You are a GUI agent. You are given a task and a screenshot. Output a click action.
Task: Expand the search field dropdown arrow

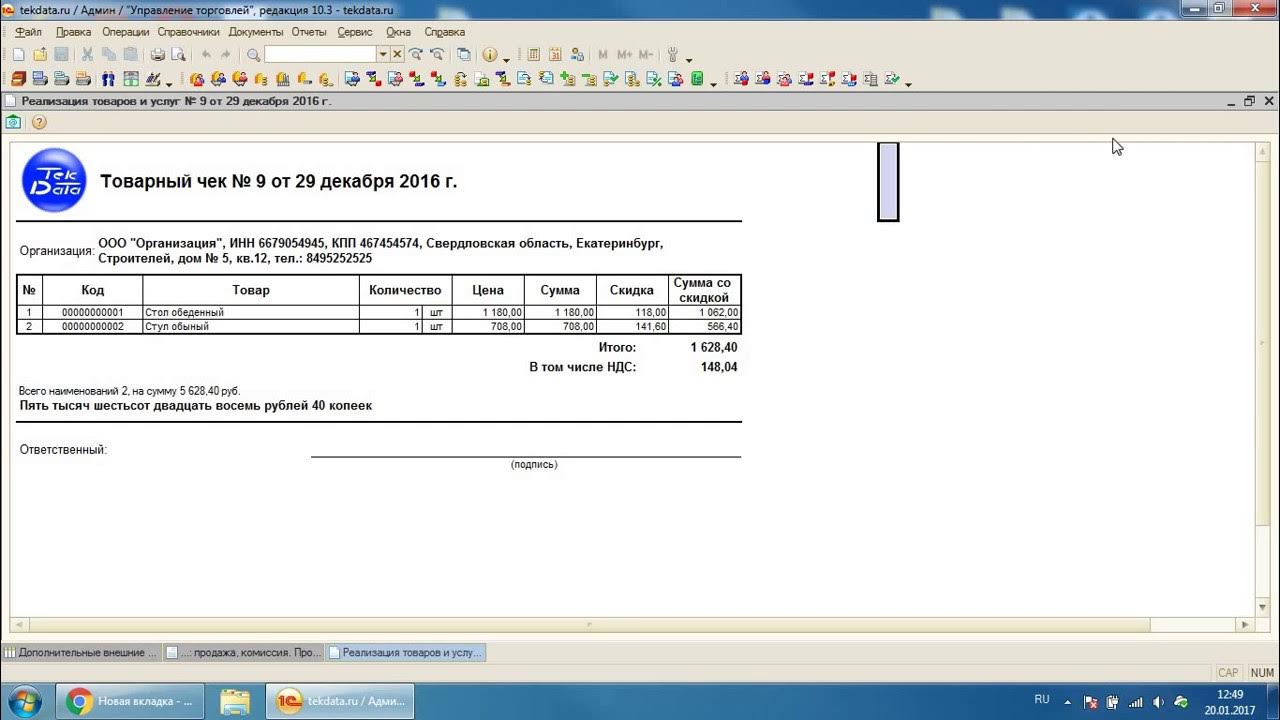382,55
